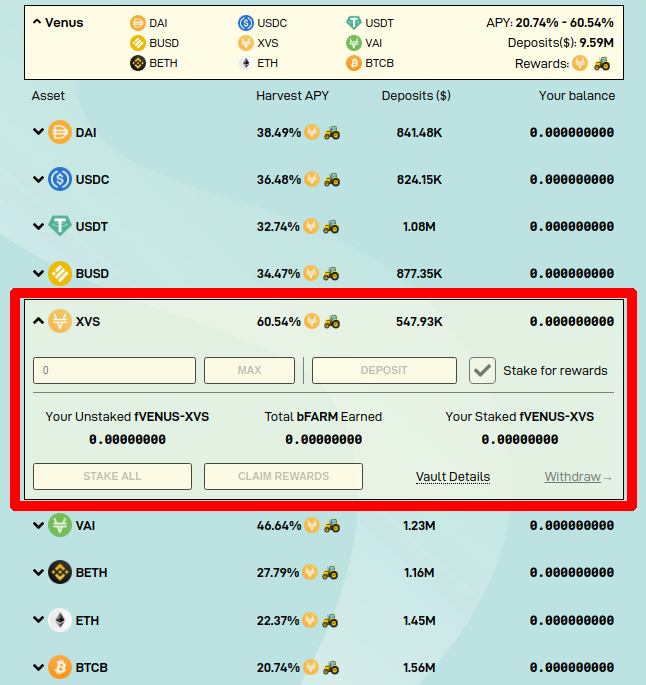646x685 pixels.
Task: Click the tractor icon in Venus header Rewards
Action: 602,64
